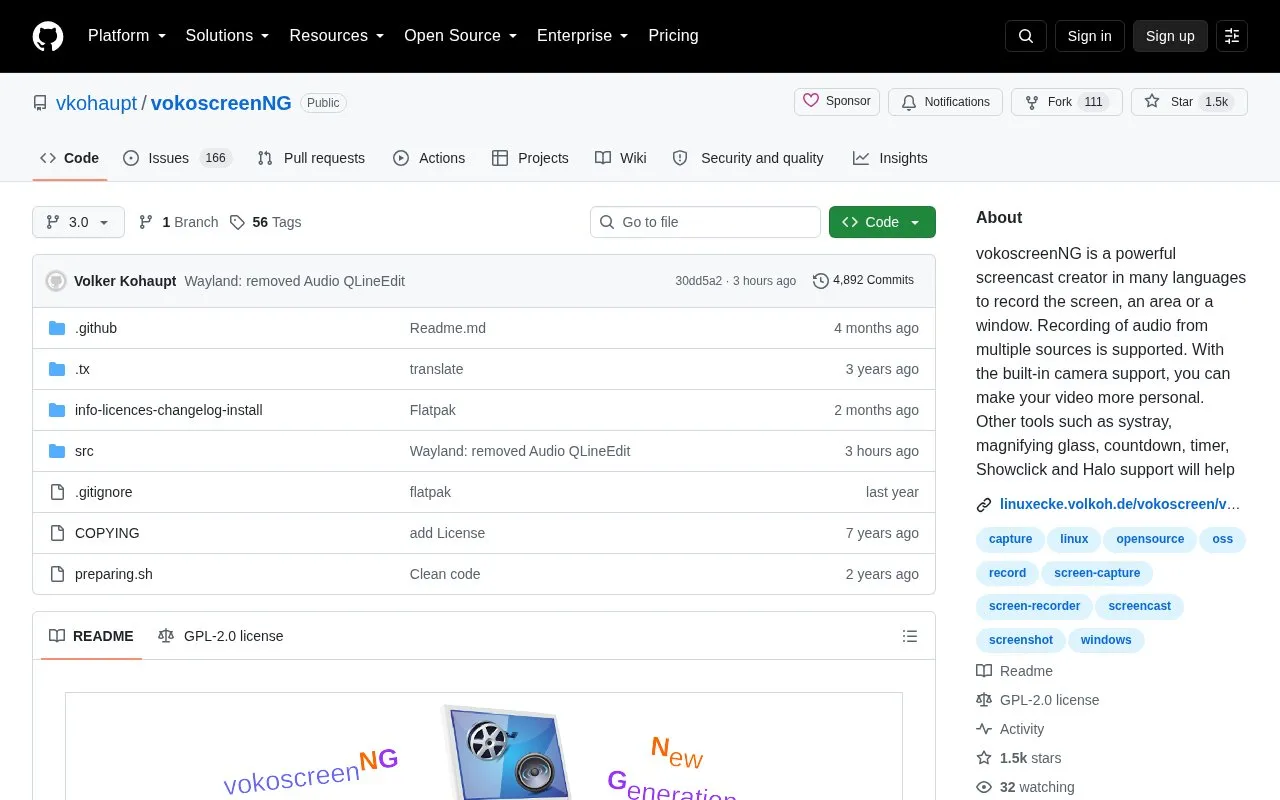Viewport: 1280px width, 800px height.
Task: Open the appearance settings icon button
Action: [x=1232, y=36]
